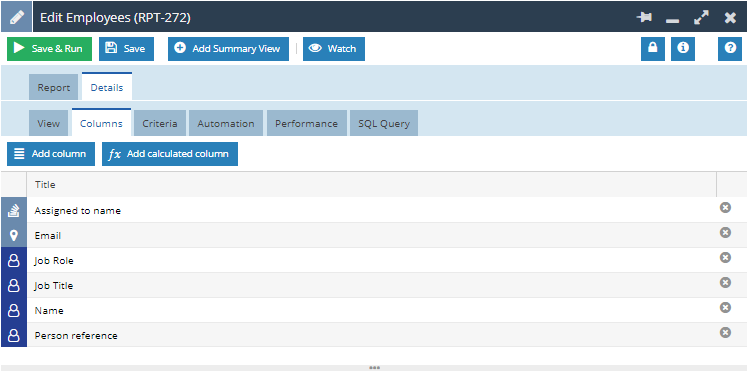Click Add column button

click(51, 154)
